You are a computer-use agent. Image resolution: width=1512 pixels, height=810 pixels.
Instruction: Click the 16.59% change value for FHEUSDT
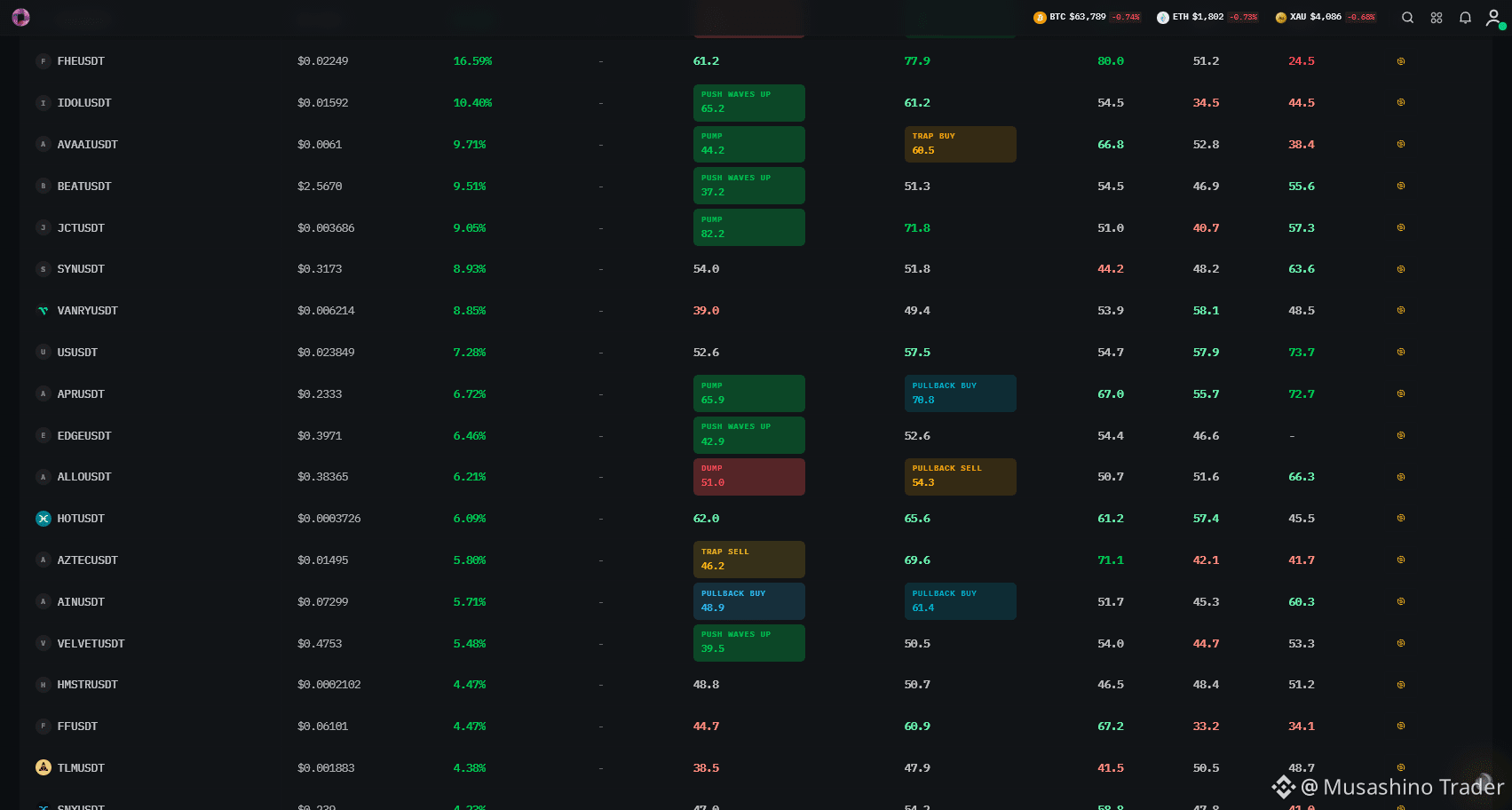[472, 61]
